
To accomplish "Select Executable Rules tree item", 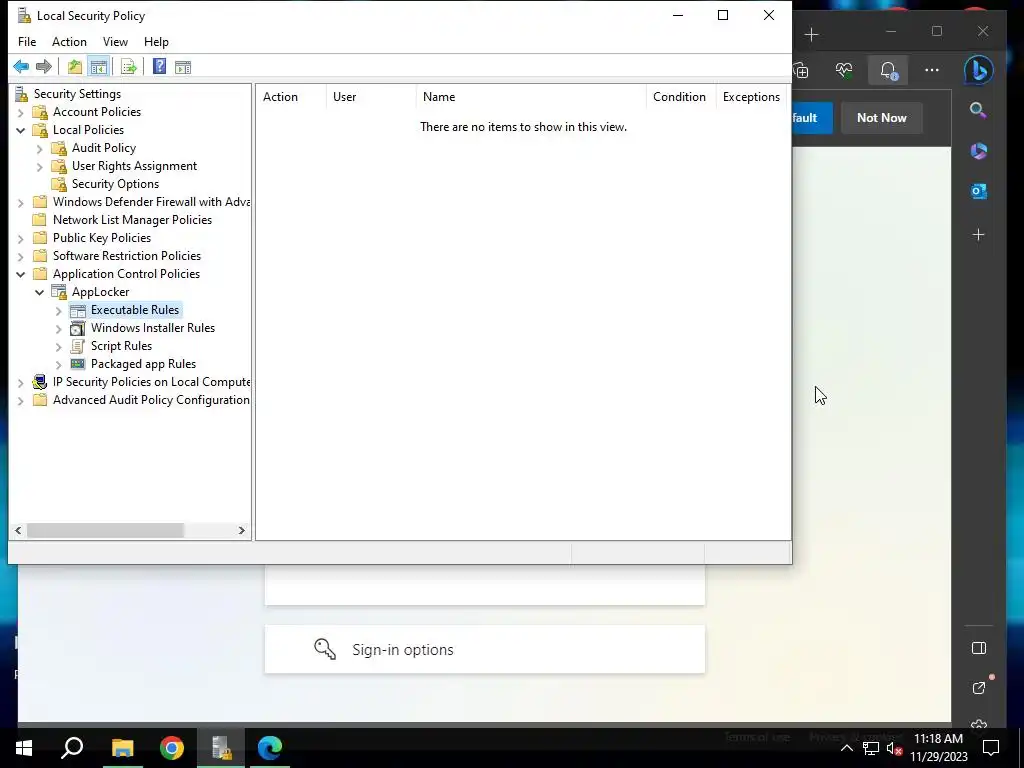I will tap(135, 310).
